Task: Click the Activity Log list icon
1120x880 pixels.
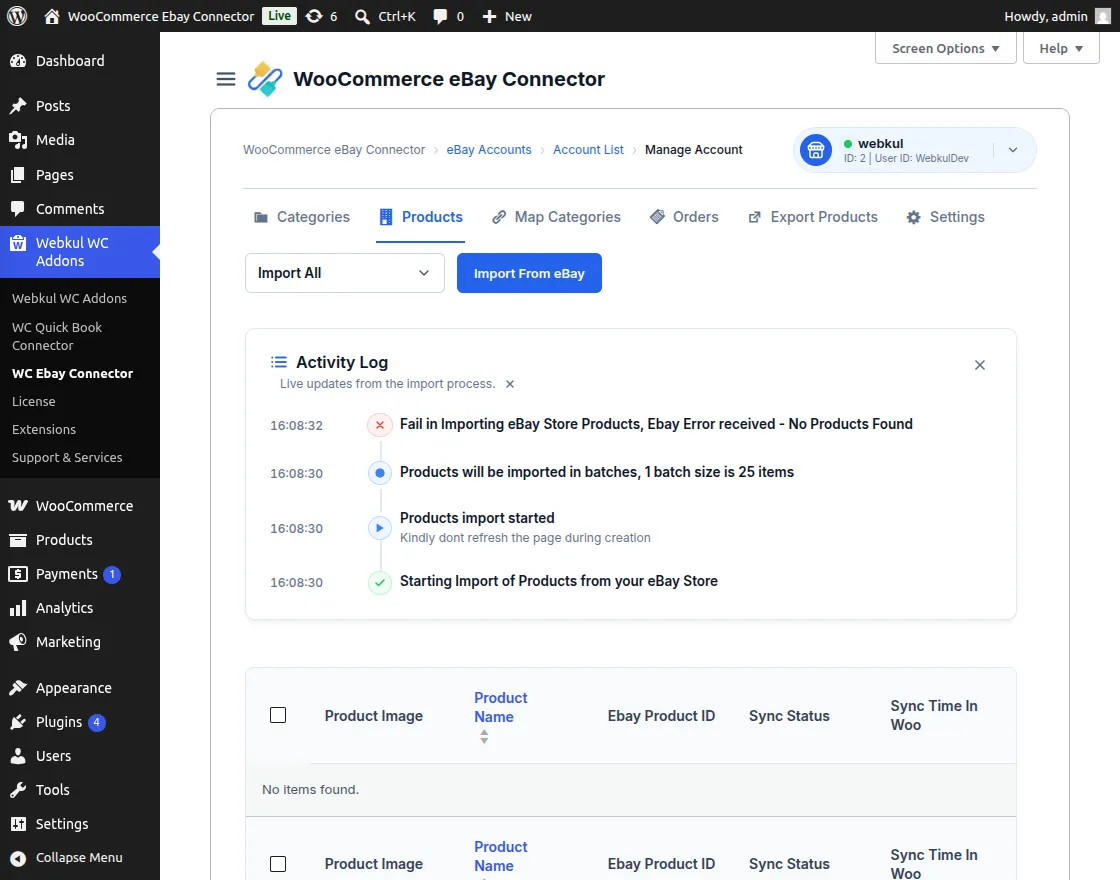Action: pos(279,362)
